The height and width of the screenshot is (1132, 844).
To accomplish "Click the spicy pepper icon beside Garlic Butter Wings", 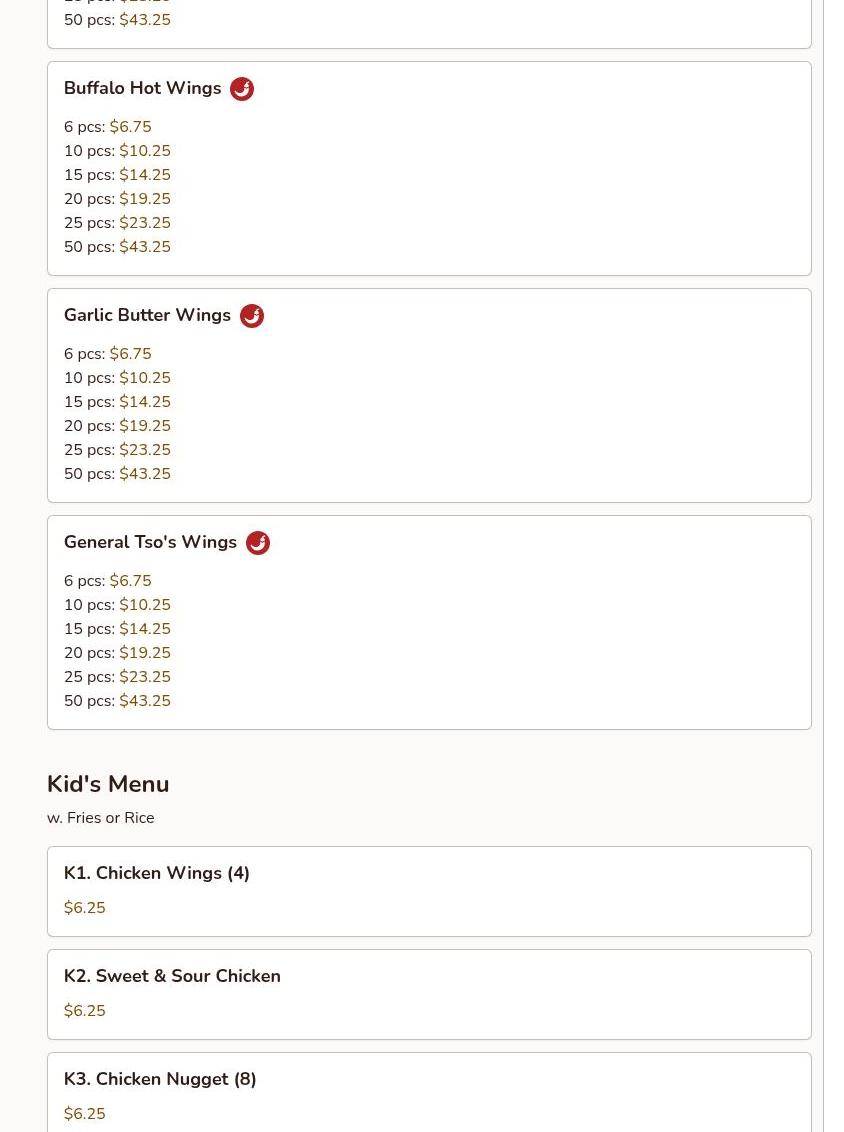I will click(x=252, y=315).
